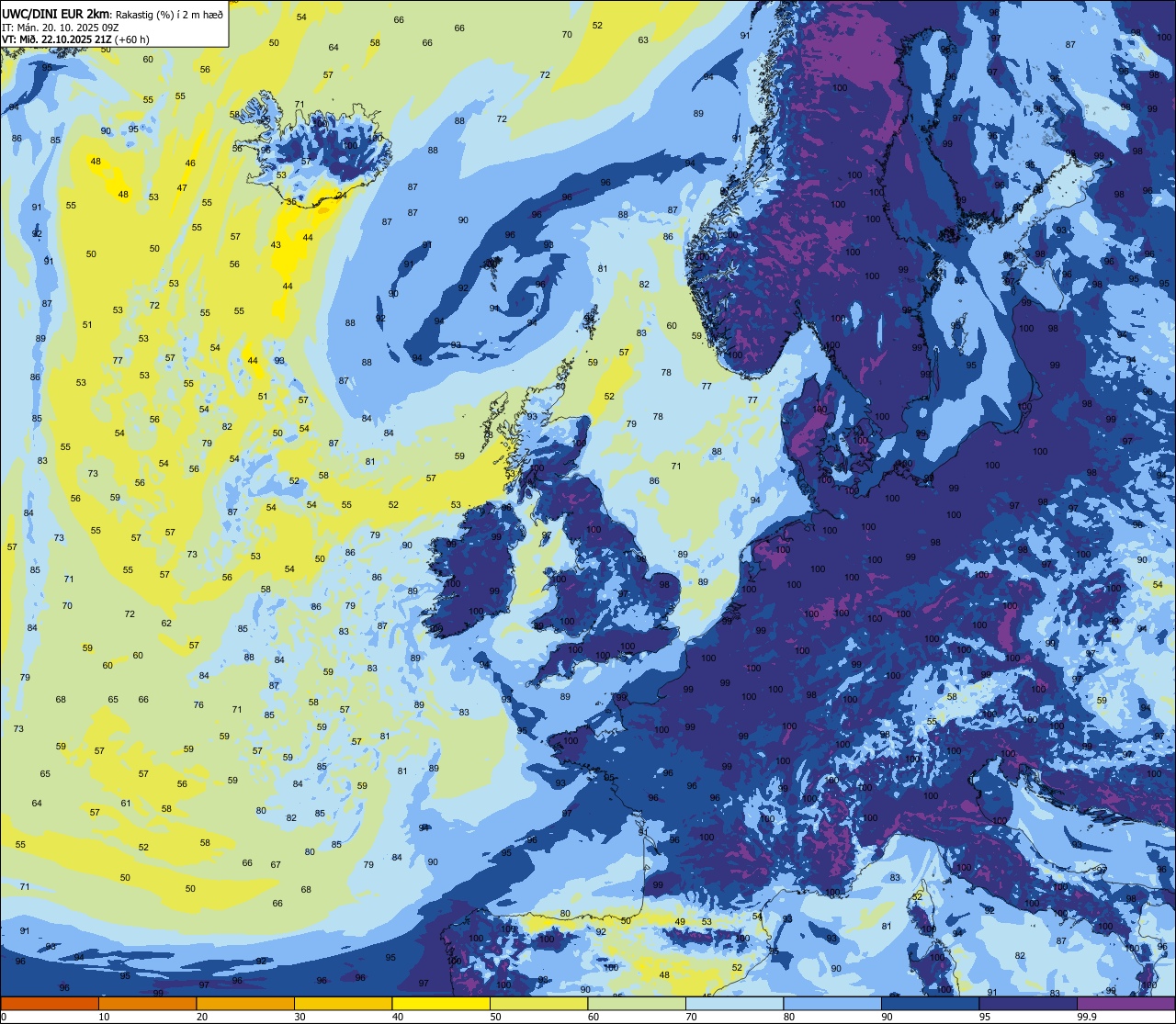Click the purple 99.9+ legend color segment

click(1125, 1003)
